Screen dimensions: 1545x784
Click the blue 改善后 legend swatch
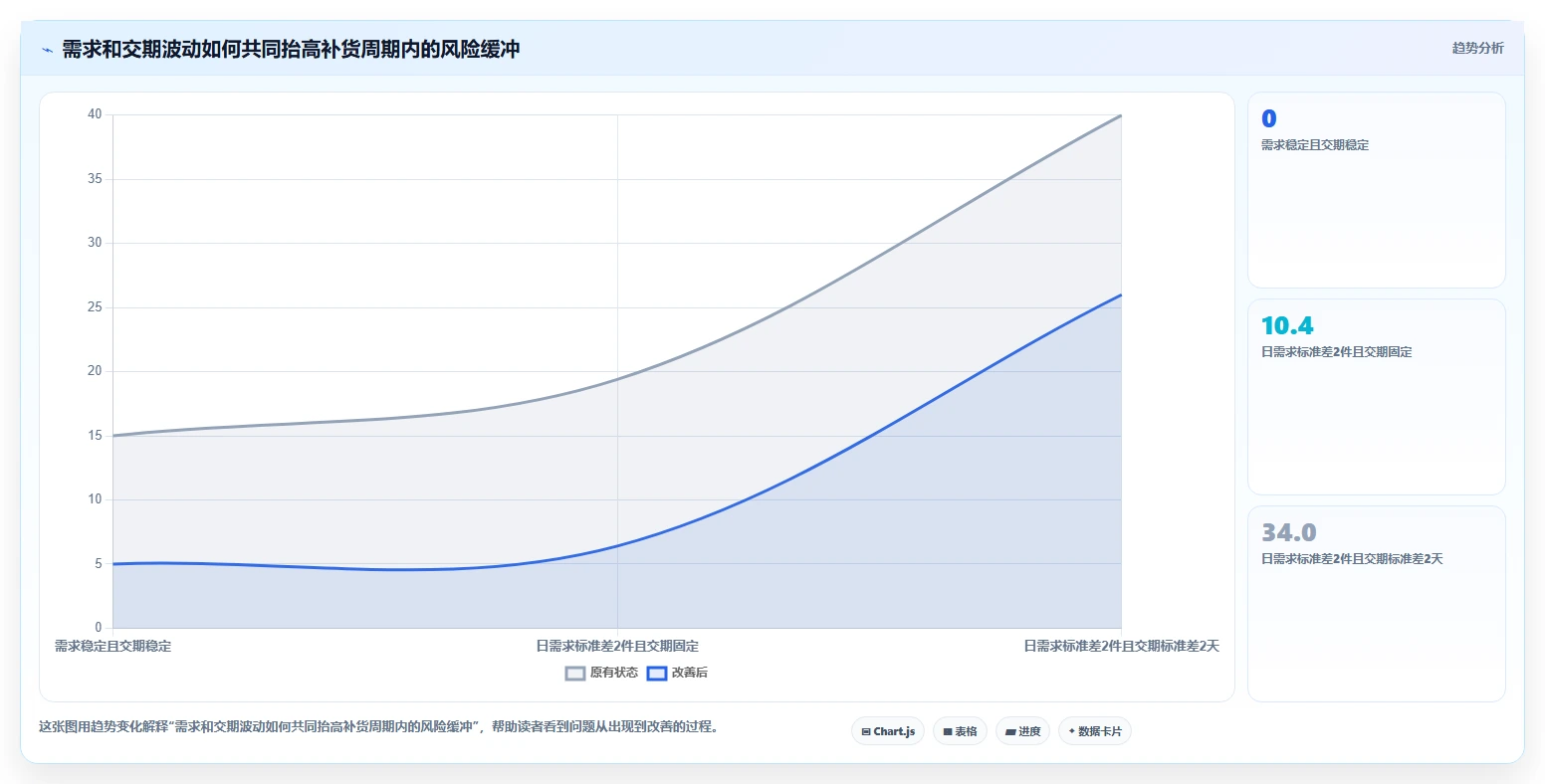657,674
